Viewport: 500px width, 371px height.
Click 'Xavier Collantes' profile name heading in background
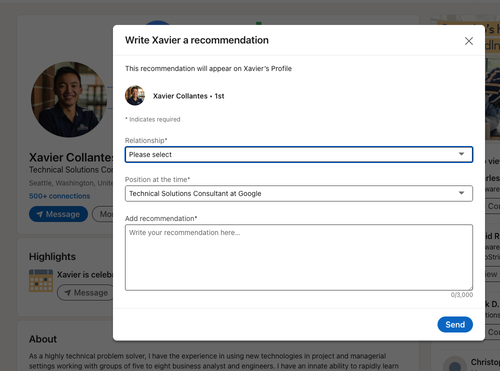[71, 157]
